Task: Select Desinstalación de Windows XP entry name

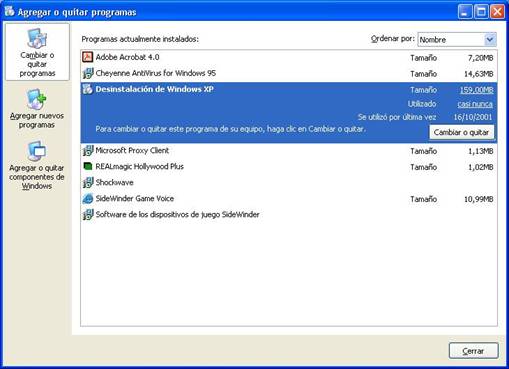Action: (154, 89)
